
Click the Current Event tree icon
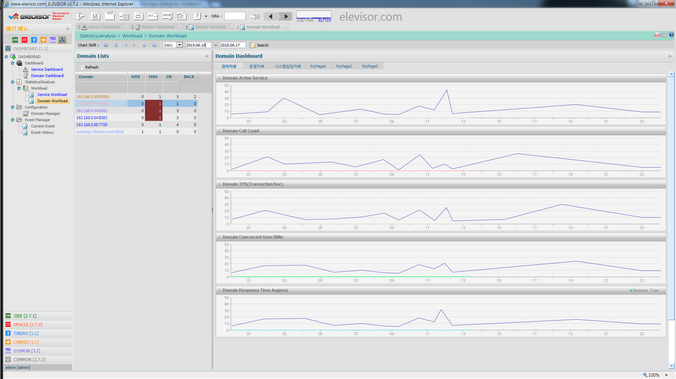[25, 126]
